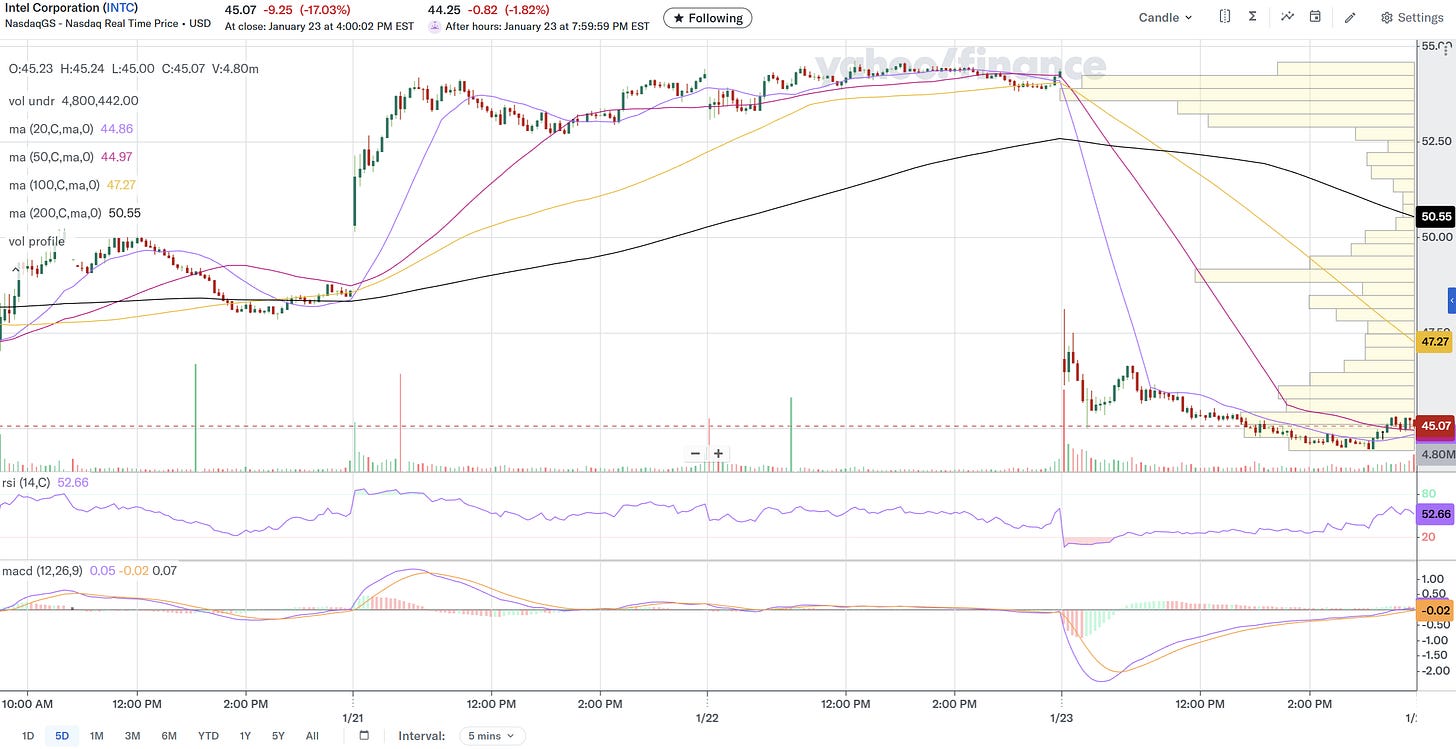
Task: Click the -0.02 MACD value tag
Action: 1435,610
